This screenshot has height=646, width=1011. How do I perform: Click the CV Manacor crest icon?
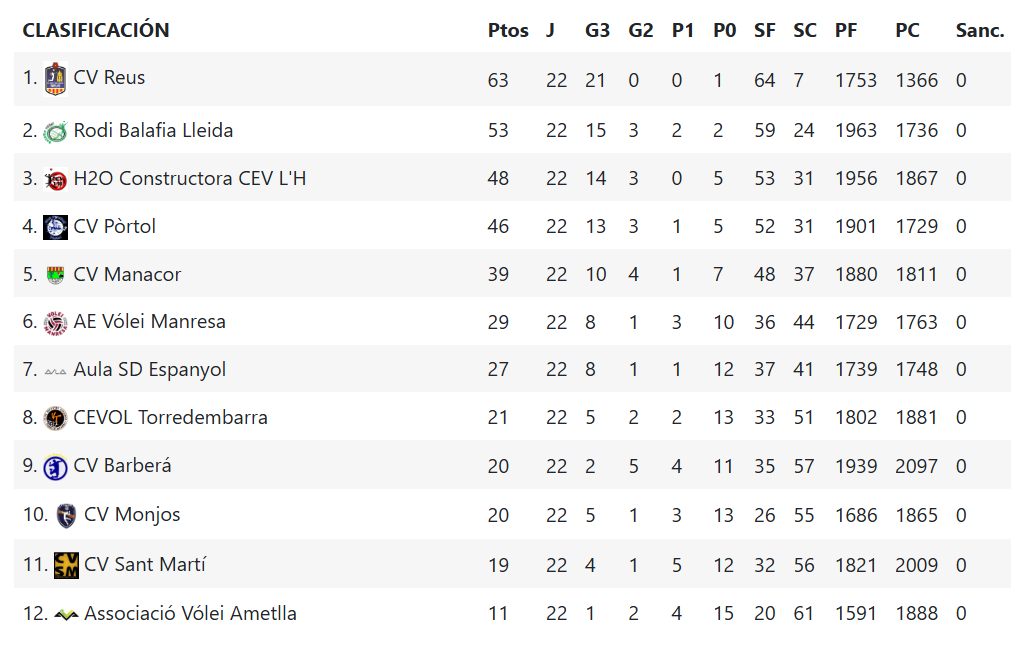point(55,275)
